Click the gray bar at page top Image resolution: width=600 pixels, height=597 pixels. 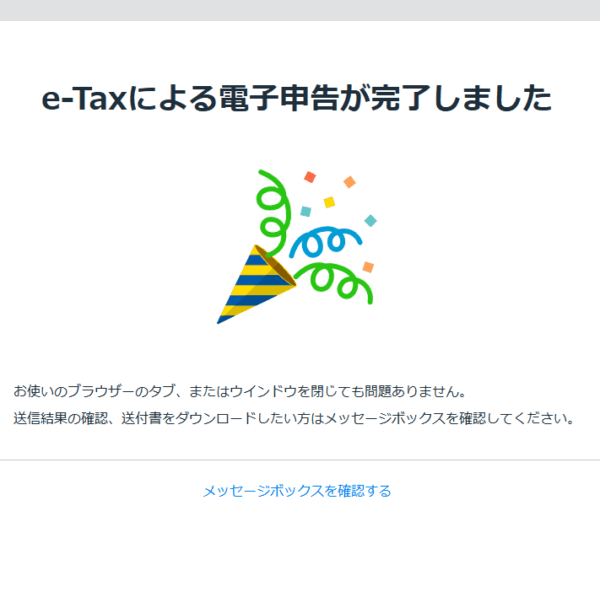coord(300,10)
